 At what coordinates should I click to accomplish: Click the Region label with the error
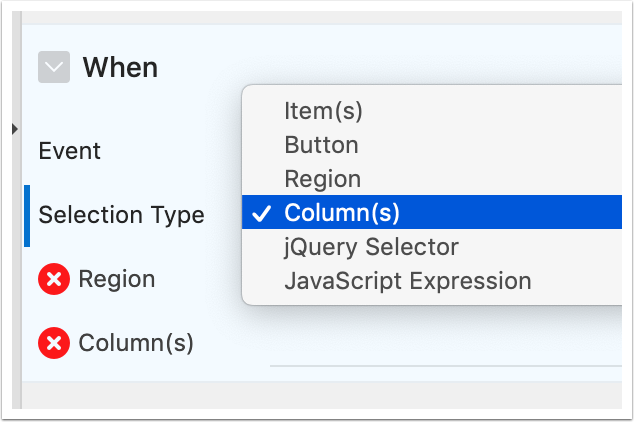pyautogui.click(x=116, y=279)
